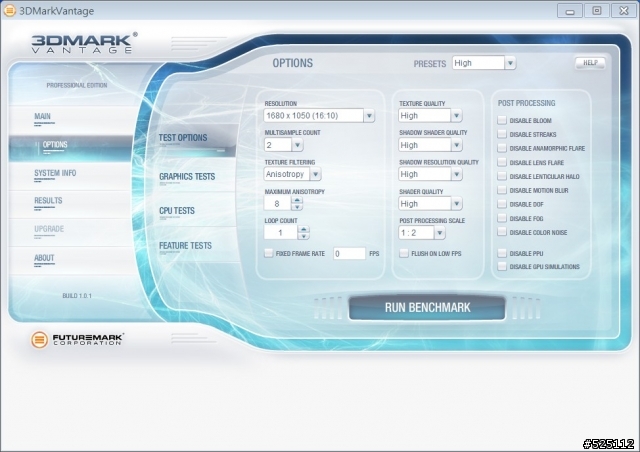This screenshot has width=640, height=452.
Task: Click the 3DMark Vantage title bar icon
Action: (9, 10)
